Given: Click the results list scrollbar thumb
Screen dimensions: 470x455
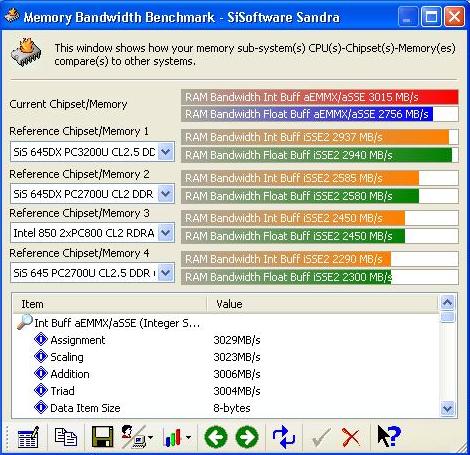Looking at the screenshot, I should tap(447, 317).
